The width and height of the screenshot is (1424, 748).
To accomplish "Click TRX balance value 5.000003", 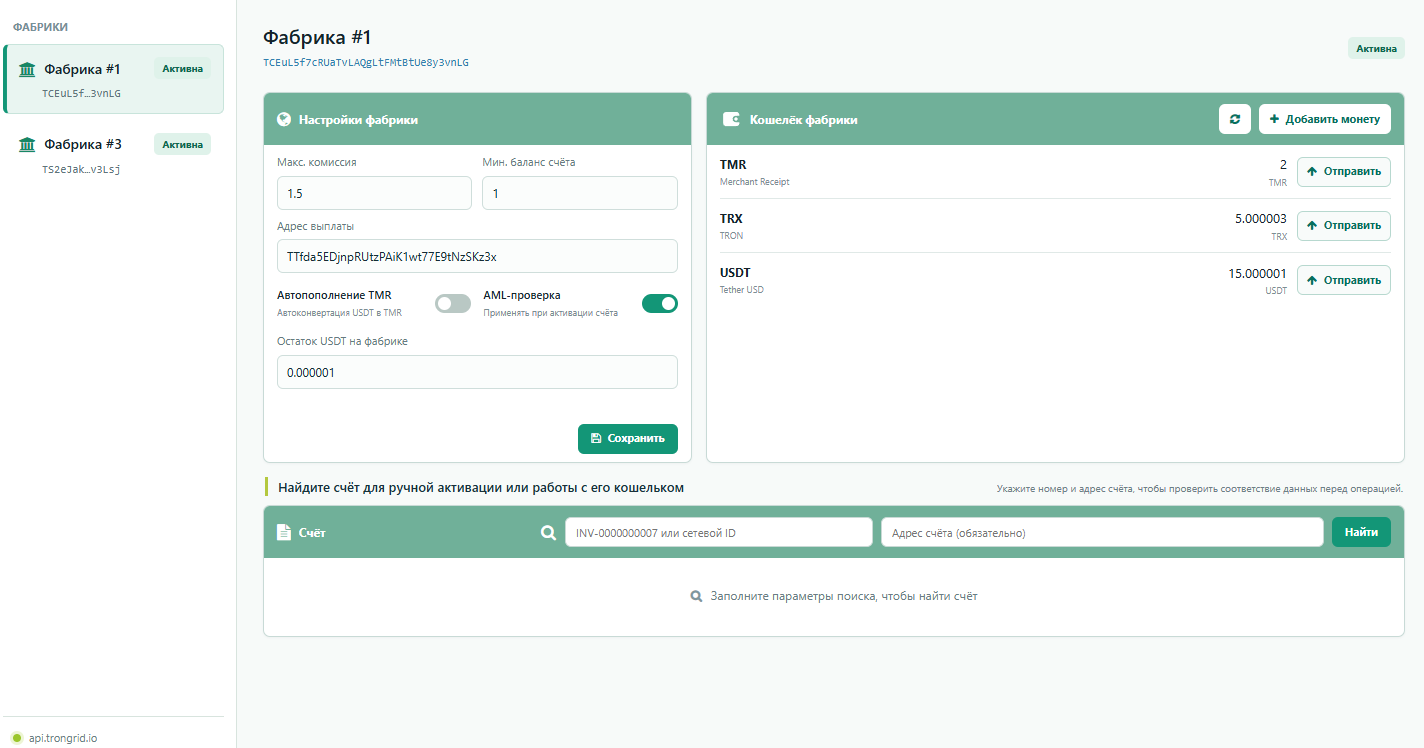I will (x=1261, y=218).
